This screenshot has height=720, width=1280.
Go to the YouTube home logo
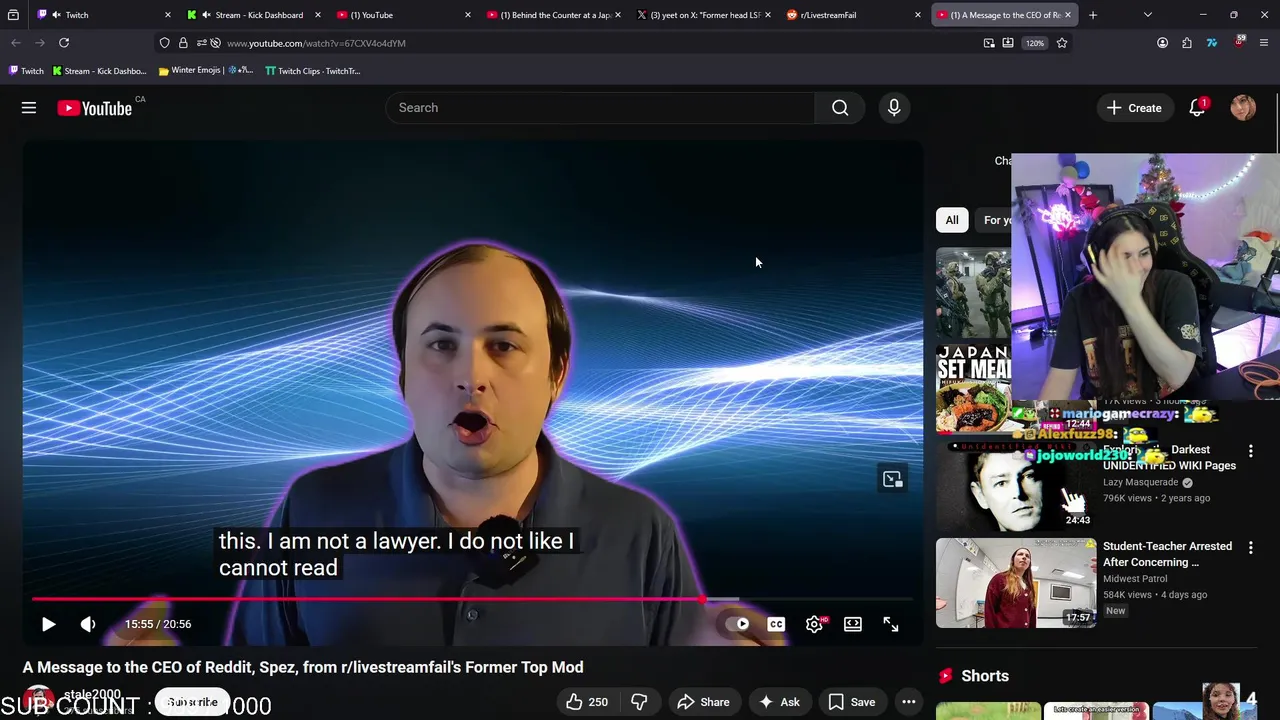coord(95,108)
